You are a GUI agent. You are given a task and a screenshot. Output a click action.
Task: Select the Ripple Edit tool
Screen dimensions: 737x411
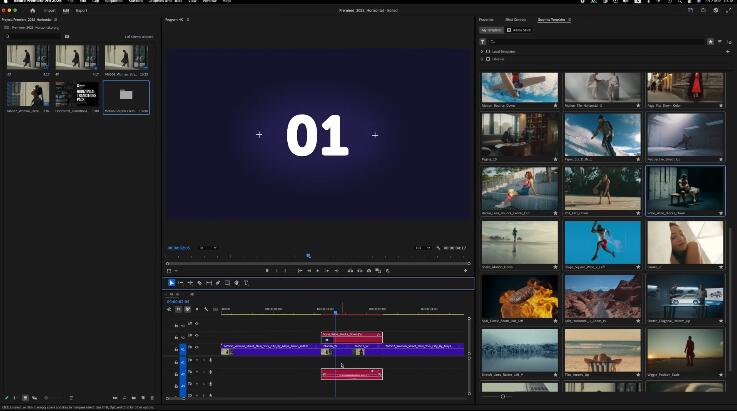190,283
